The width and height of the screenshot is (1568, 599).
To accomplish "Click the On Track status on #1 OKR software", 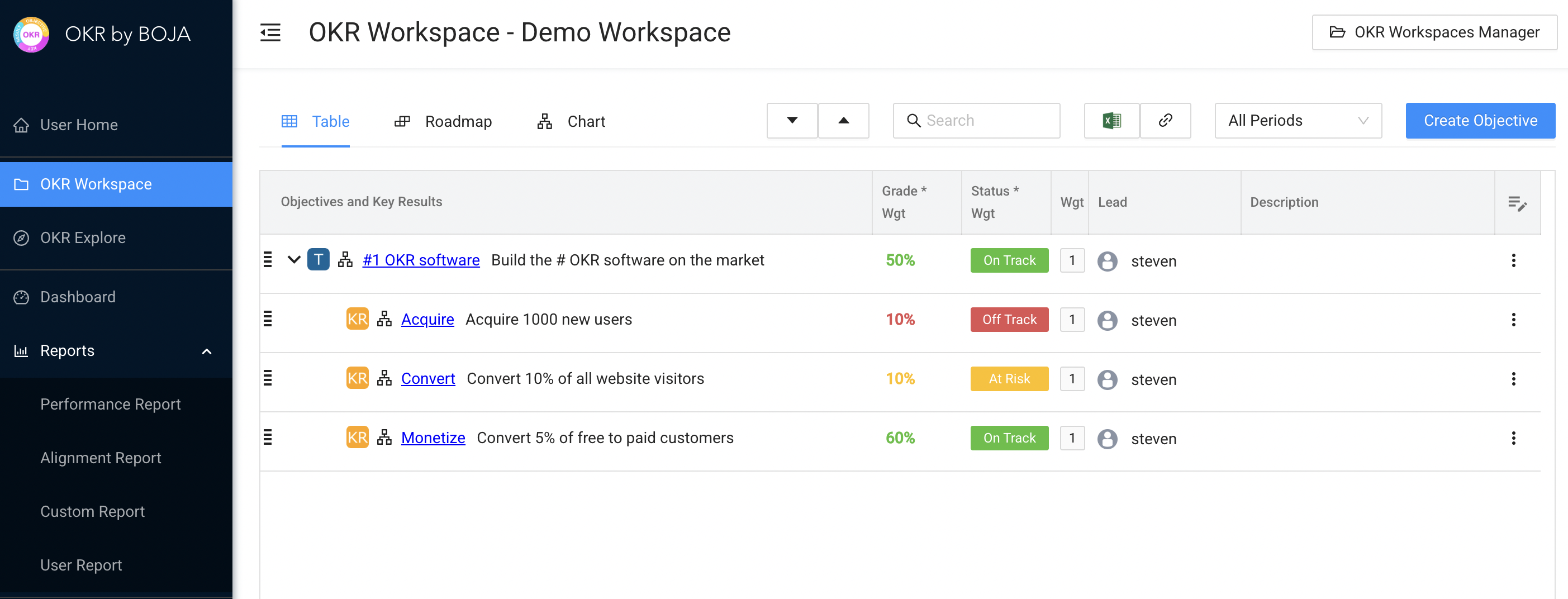I will [1009, 260].
